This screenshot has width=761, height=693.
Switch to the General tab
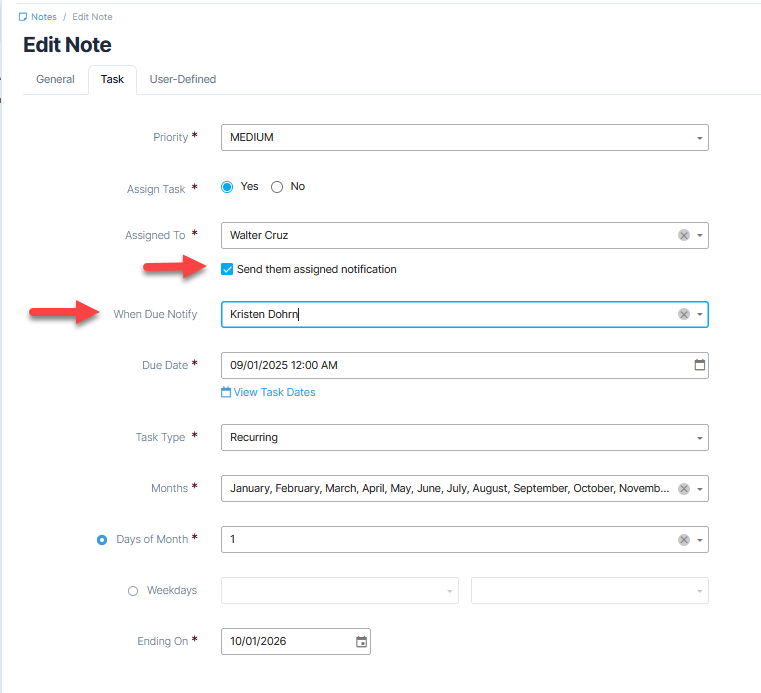[x=55, y=79]
